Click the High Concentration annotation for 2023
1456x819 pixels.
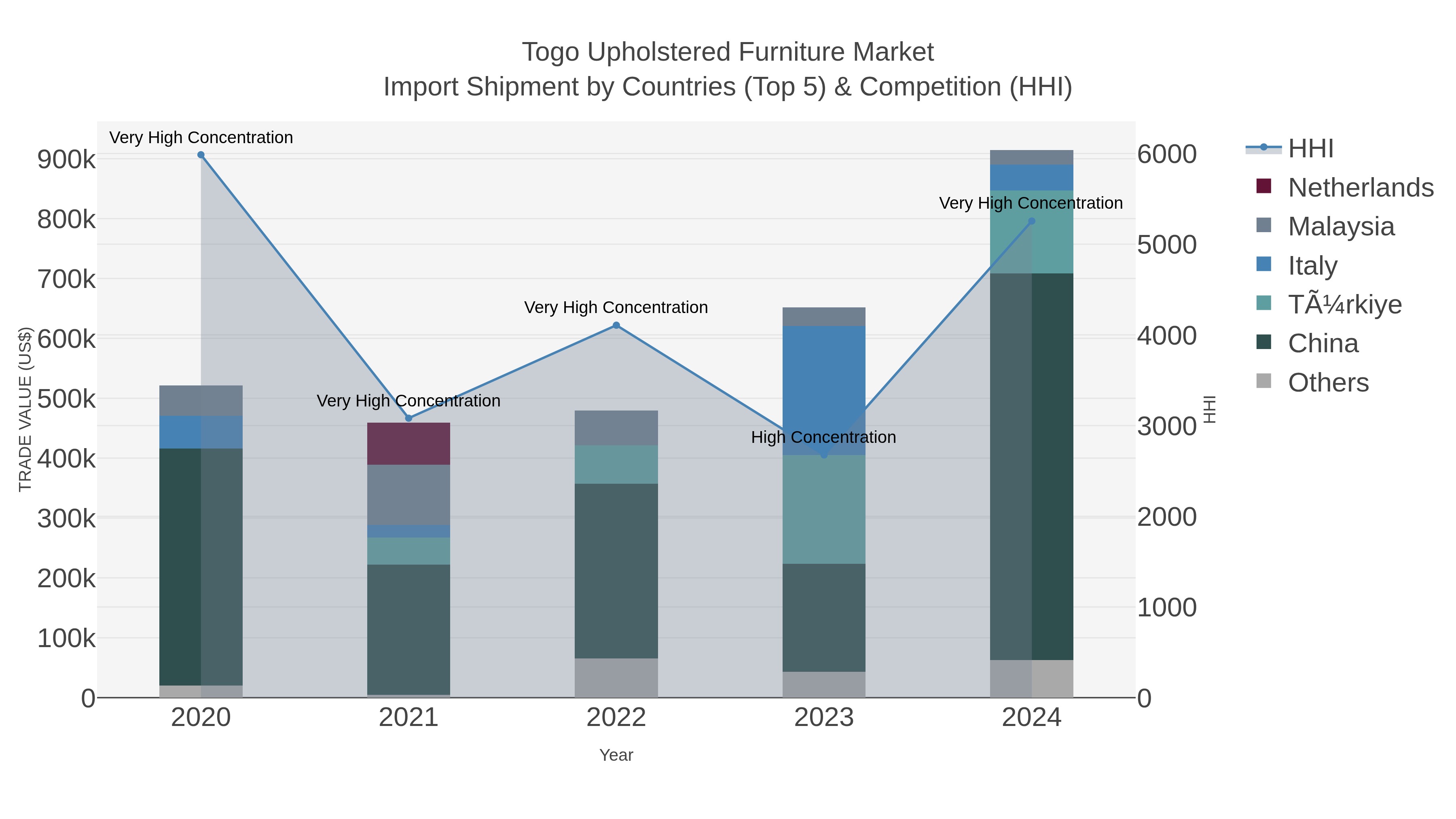[823, 437]
